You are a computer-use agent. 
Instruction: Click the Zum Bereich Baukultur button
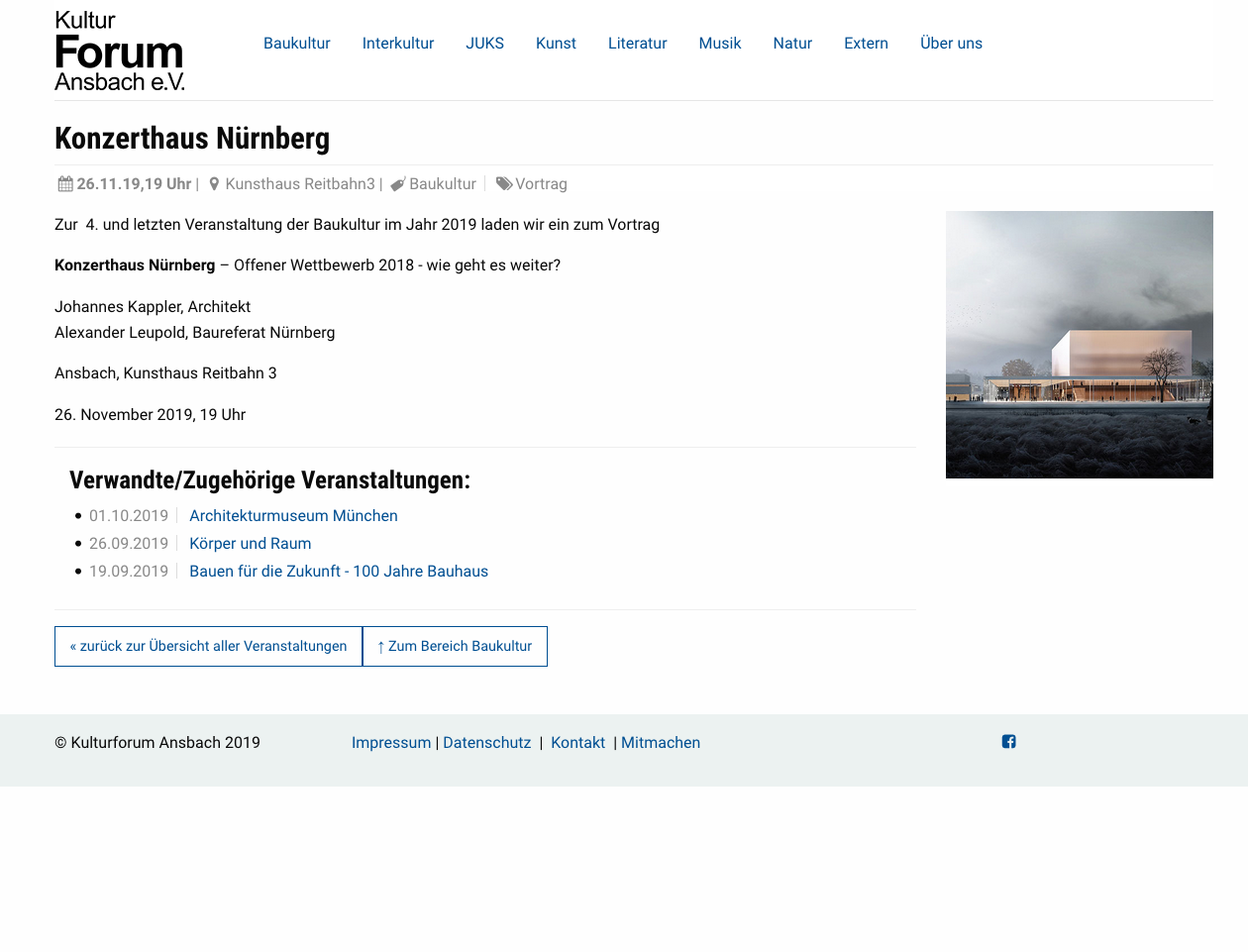pos(454,646)
